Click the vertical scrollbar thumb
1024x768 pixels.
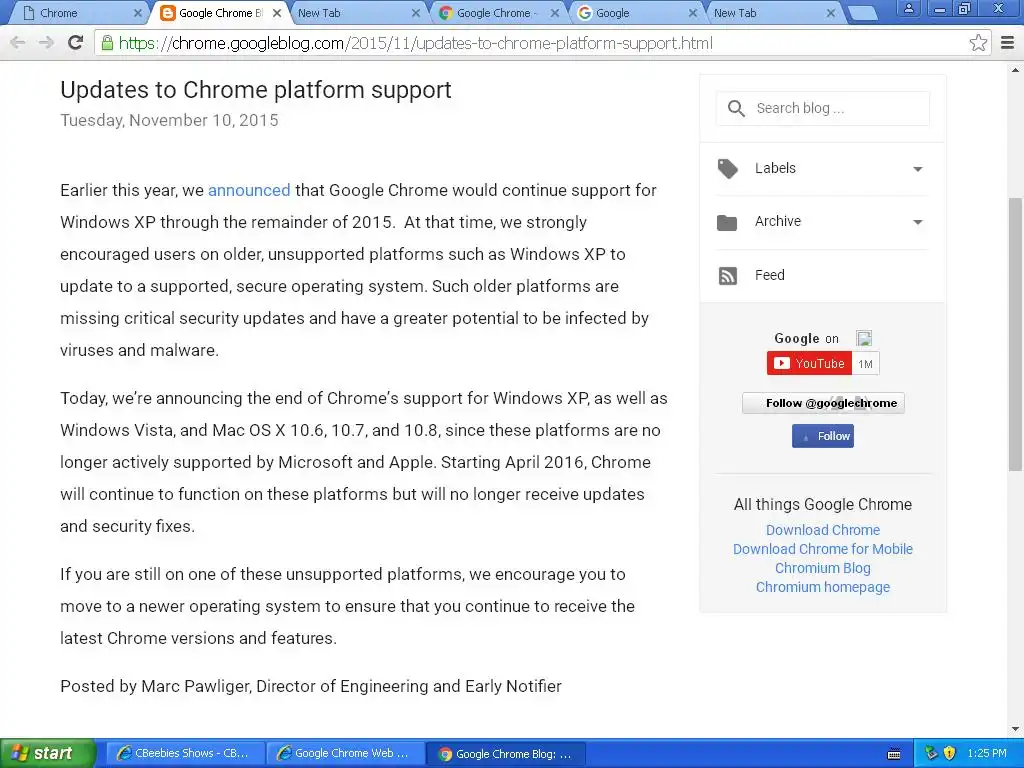coord(1015,334)
